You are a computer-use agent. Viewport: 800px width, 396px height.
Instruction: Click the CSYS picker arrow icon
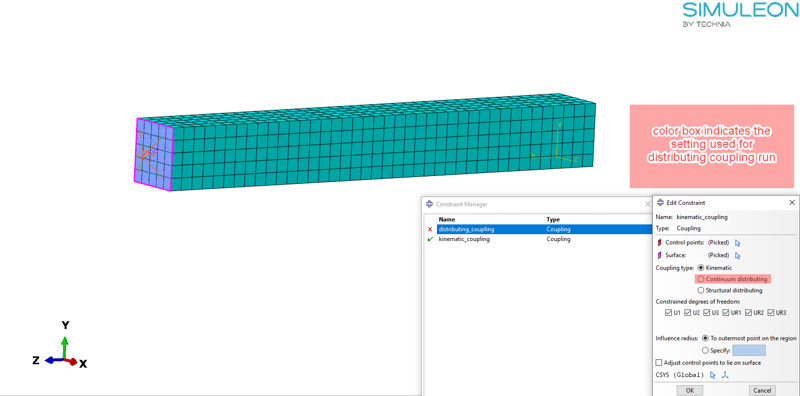pos(713,375)
